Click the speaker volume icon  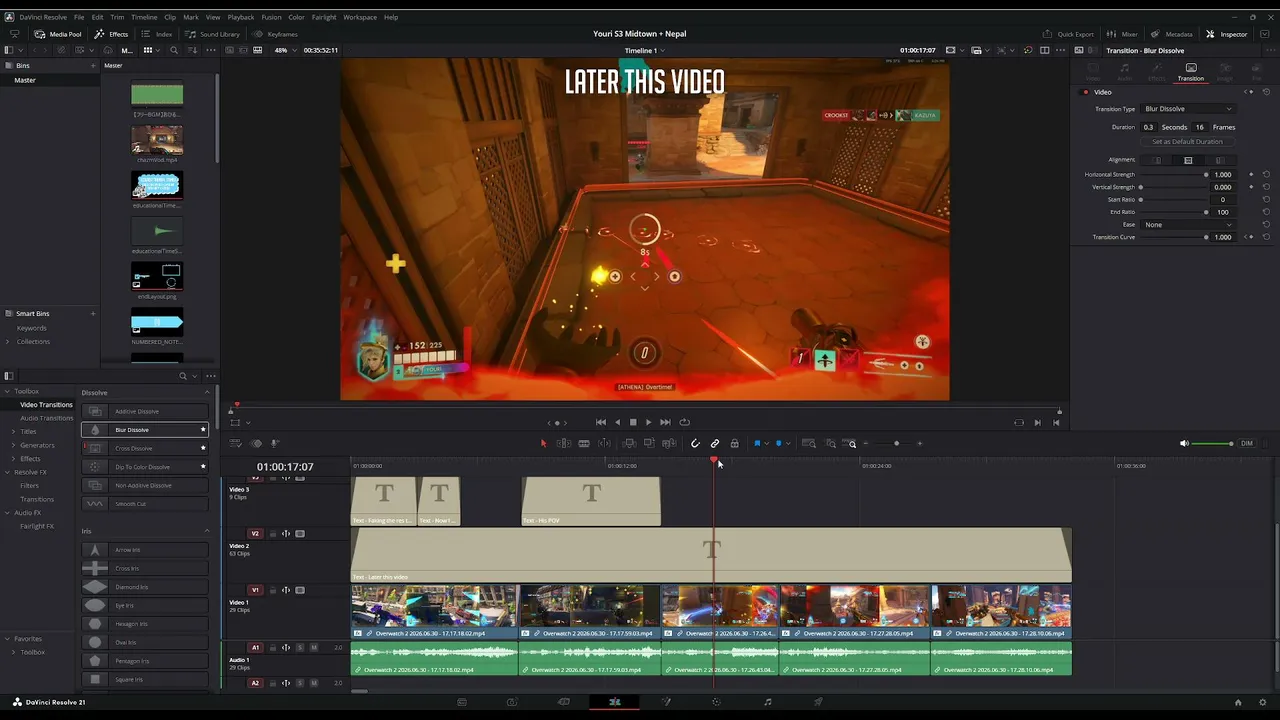click(1184, 443)
